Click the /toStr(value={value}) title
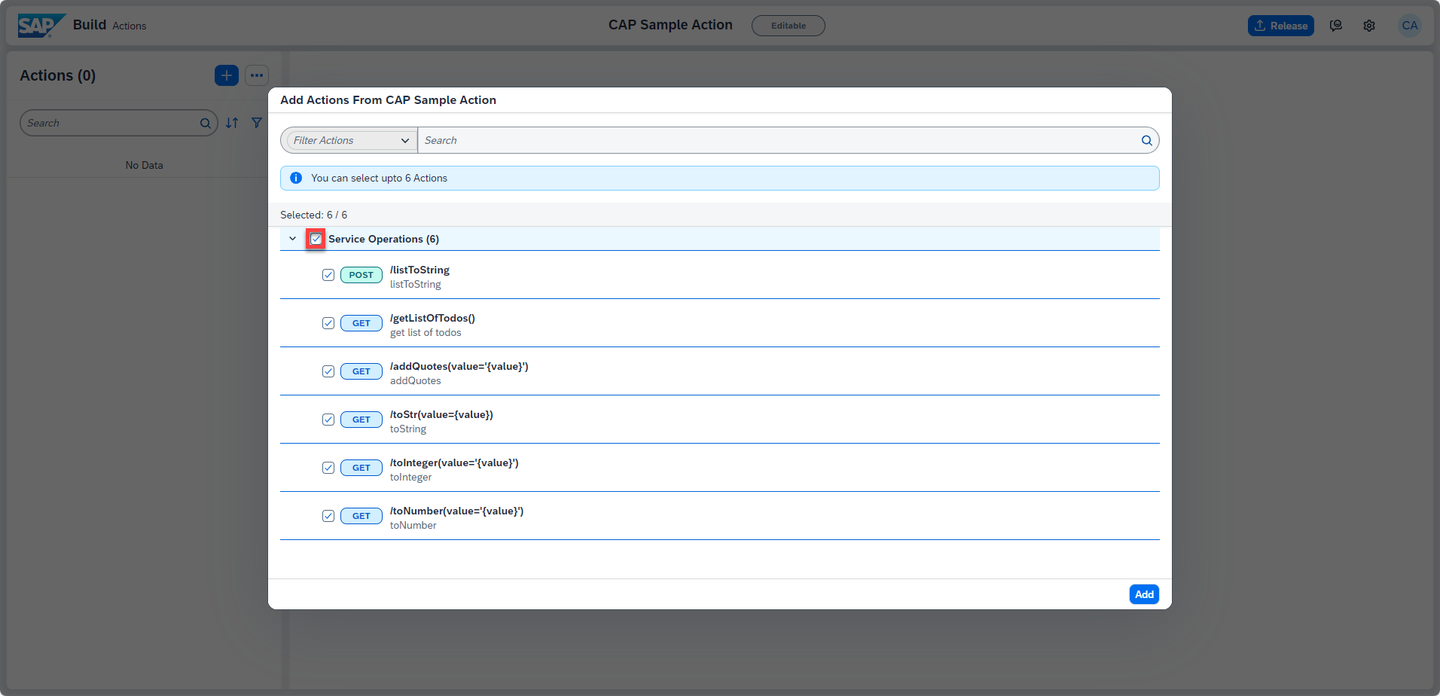The width and height of the screenshot is (1440, 696). click(442, 414)
